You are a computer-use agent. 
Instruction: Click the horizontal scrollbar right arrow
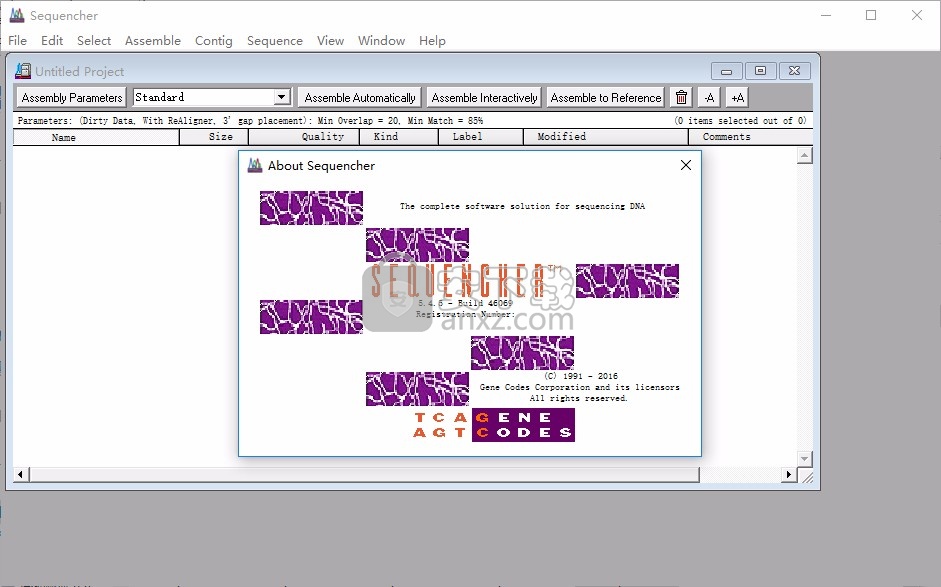coord(789,475)
